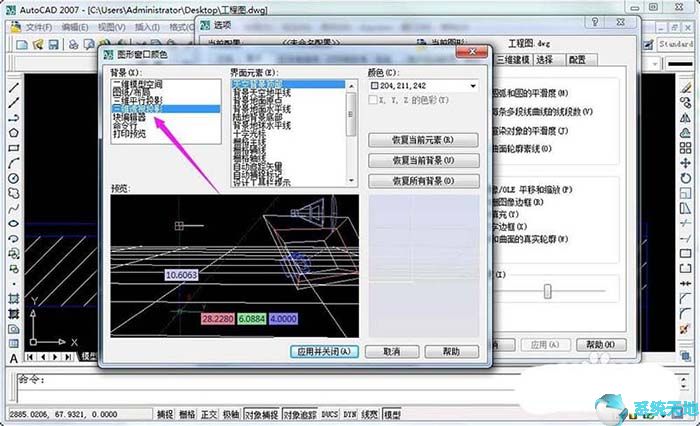
Task: Click 恢复当前元素 button
Action: pos(423,140)
